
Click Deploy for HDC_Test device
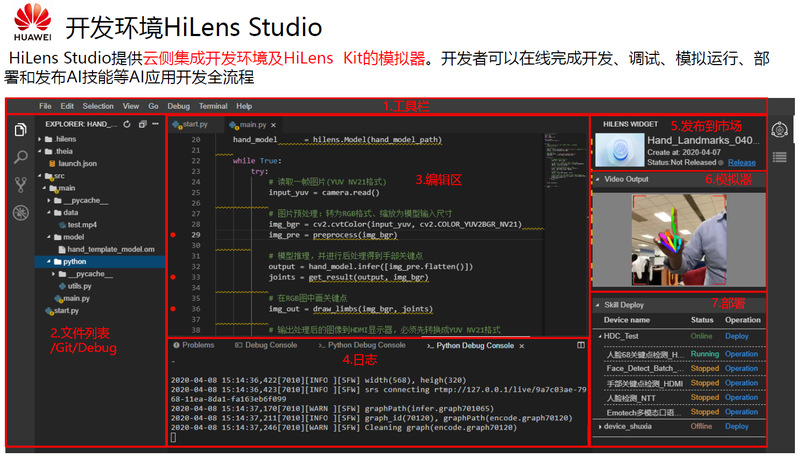pos(736,336)
